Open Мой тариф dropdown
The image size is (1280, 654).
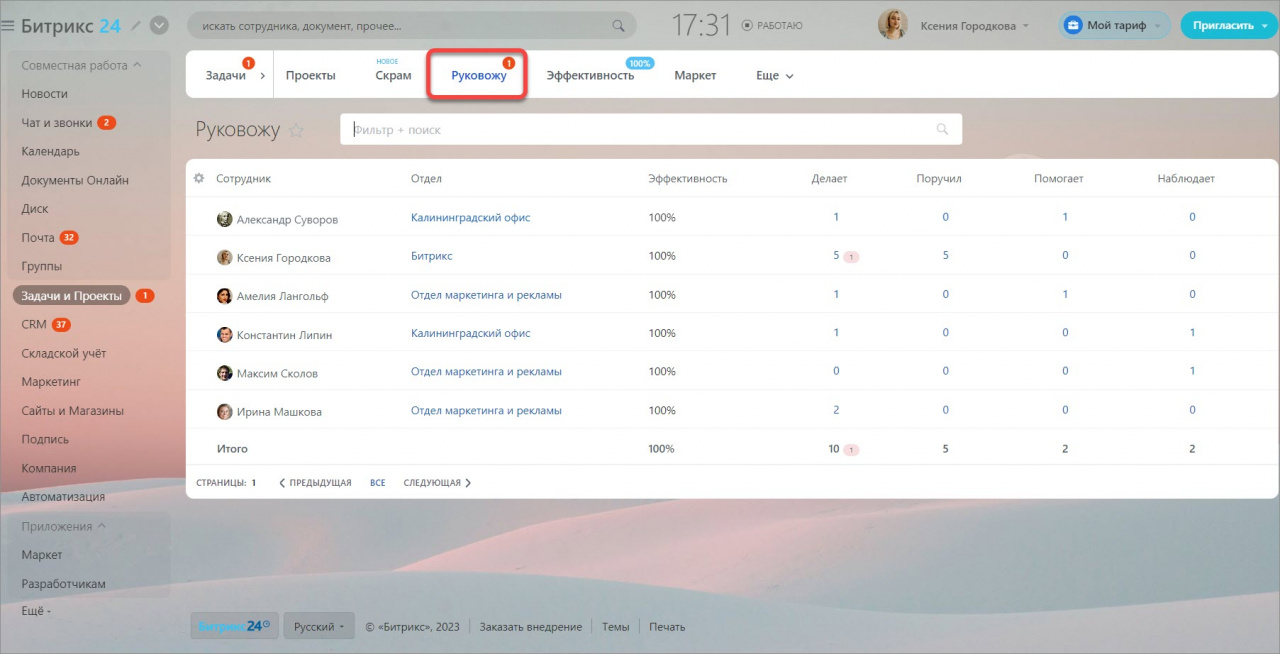[x=1114, y=25]
